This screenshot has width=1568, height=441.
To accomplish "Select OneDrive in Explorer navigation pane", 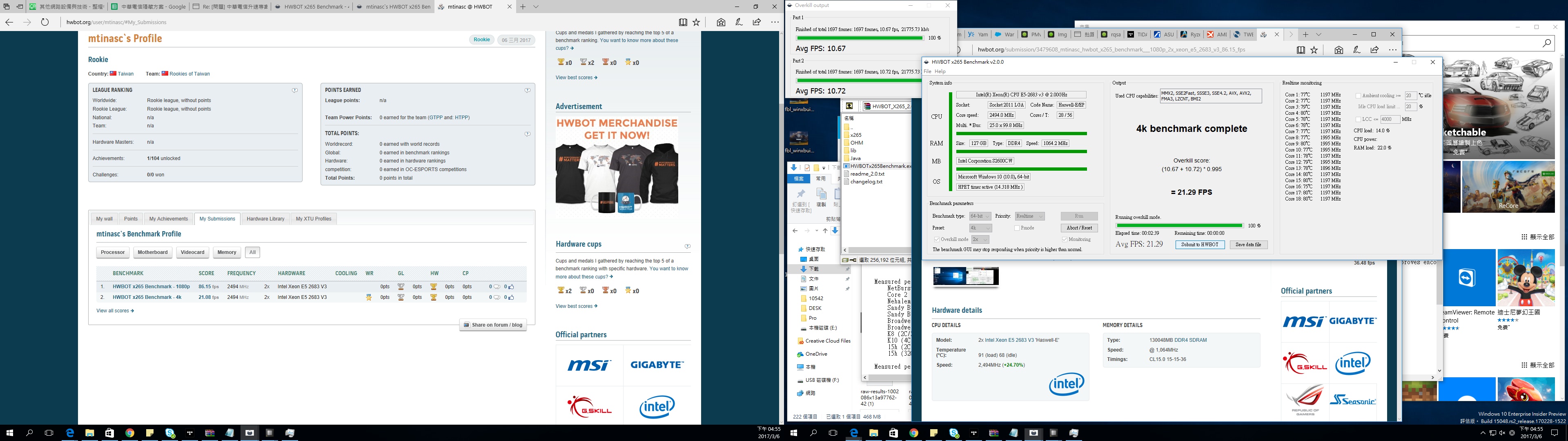I will click(812, 354).
